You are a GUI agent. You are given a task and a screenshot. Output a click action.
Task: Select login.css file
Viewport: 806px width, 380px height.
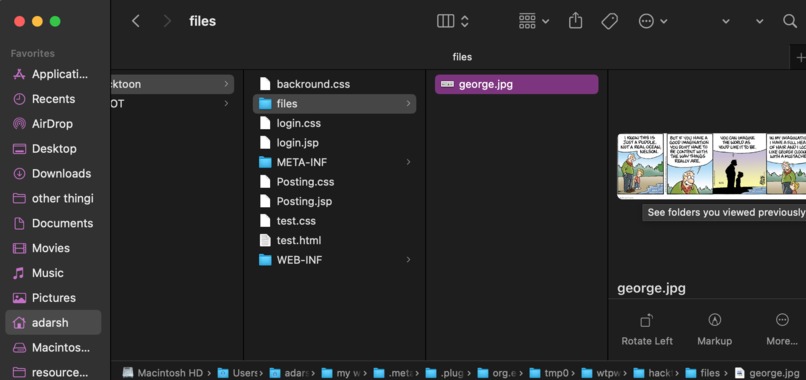(x=335, y=123)
